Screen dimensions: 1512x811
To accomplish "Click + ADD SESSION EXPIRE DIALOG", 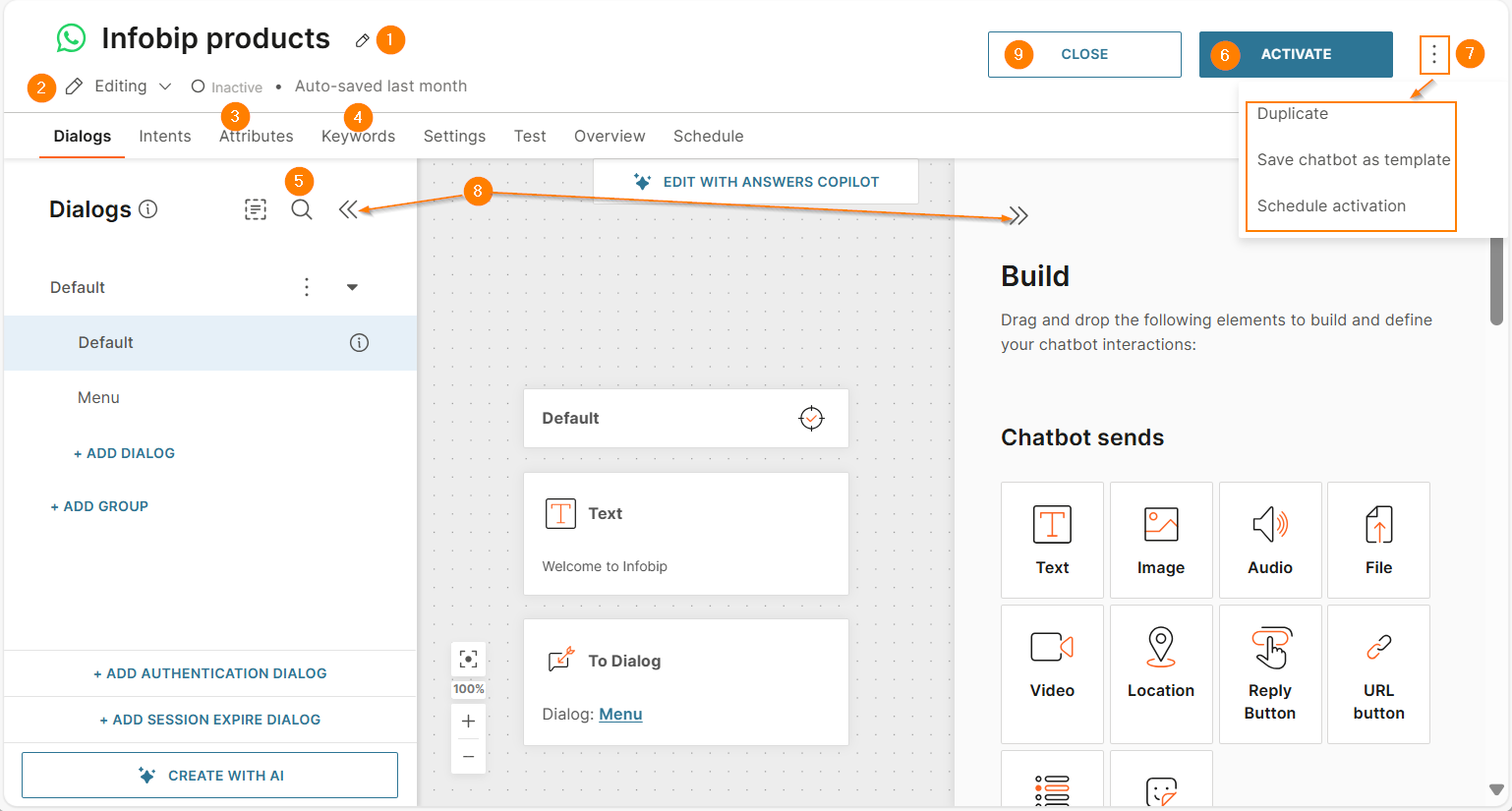I will [210, 720].
